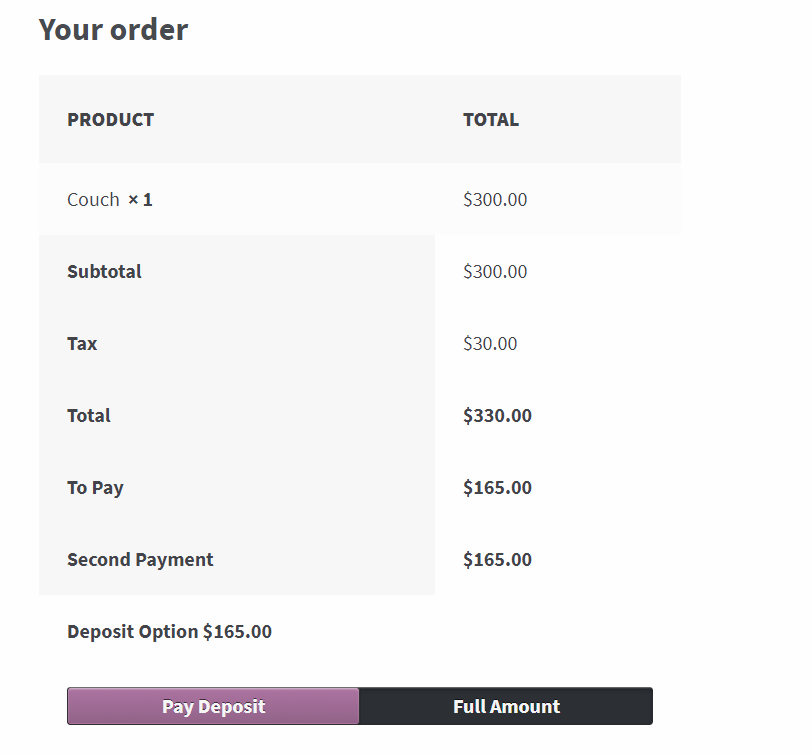
Task: Click the To Pay amount $165.00
Action: tap(497, 488)
